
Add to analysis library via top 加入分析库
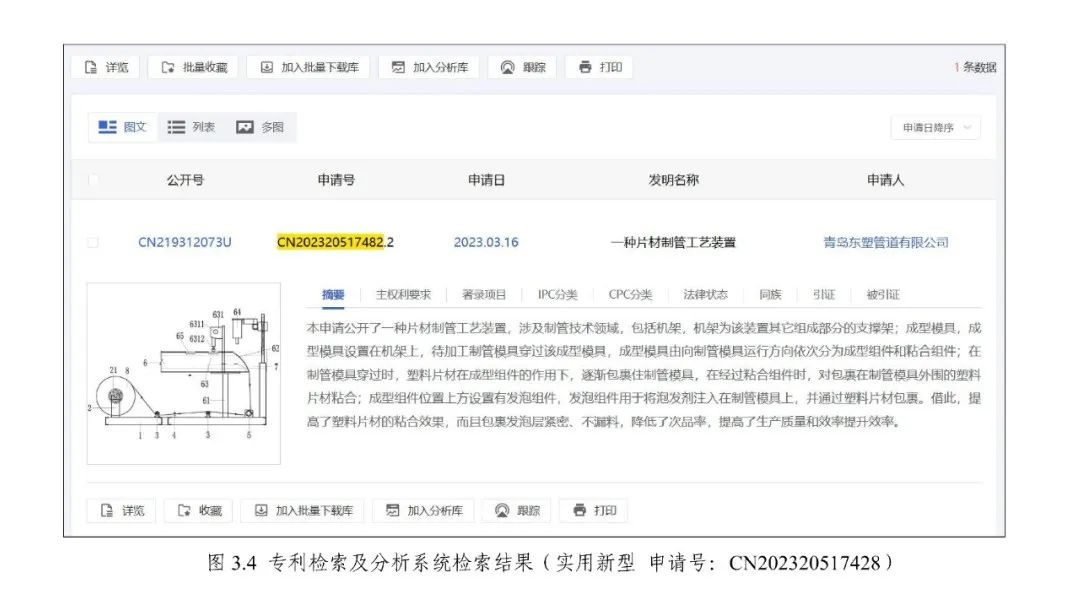(x=429, y=67)
